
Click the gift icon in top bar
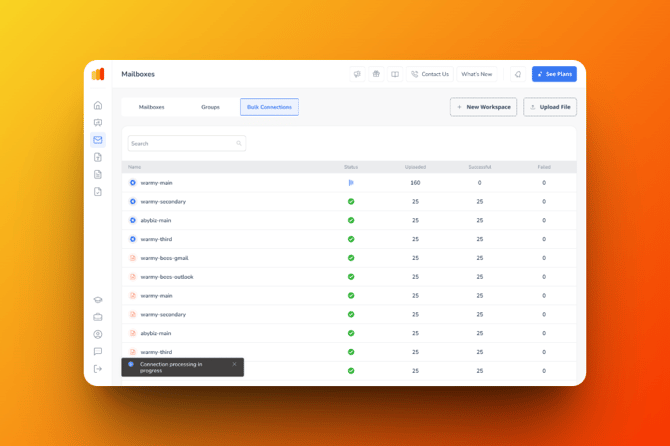pos(376,74)
